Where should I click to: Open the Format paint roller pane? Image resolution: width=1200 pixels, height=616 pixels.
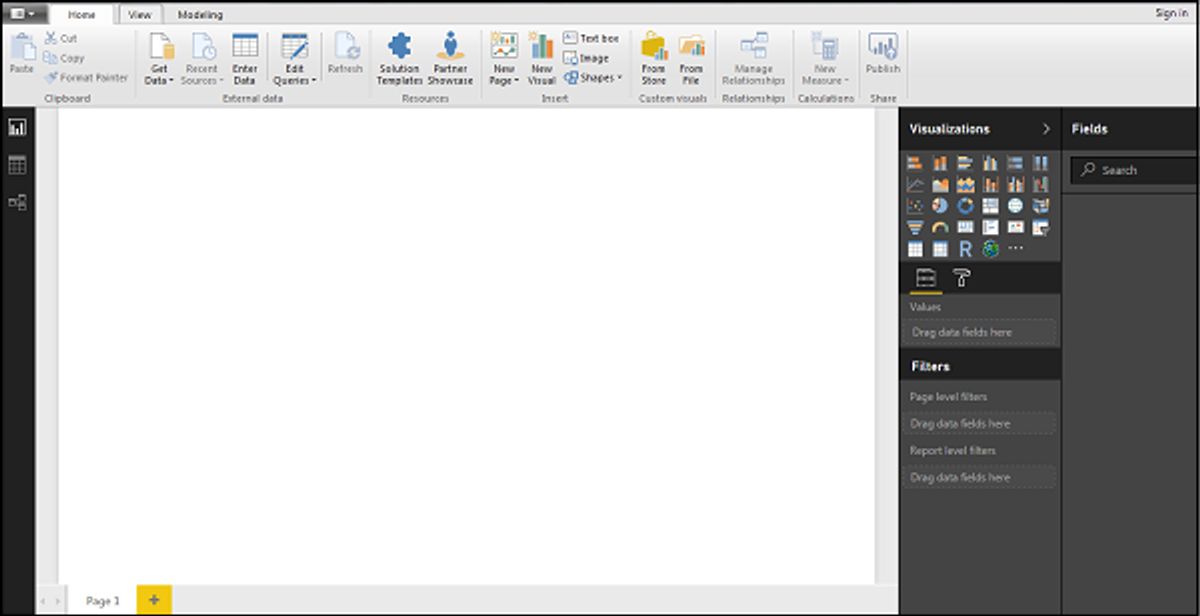point(961,278)
